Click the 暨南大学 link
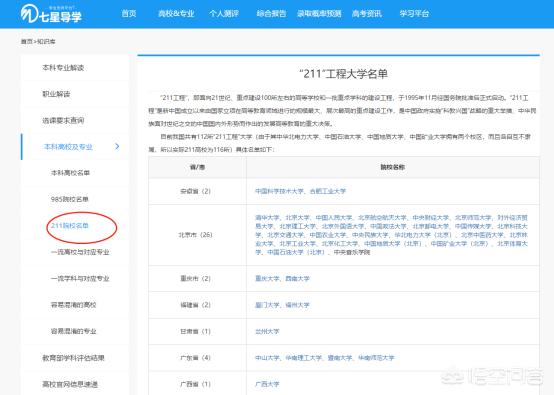 pos(340,358)
